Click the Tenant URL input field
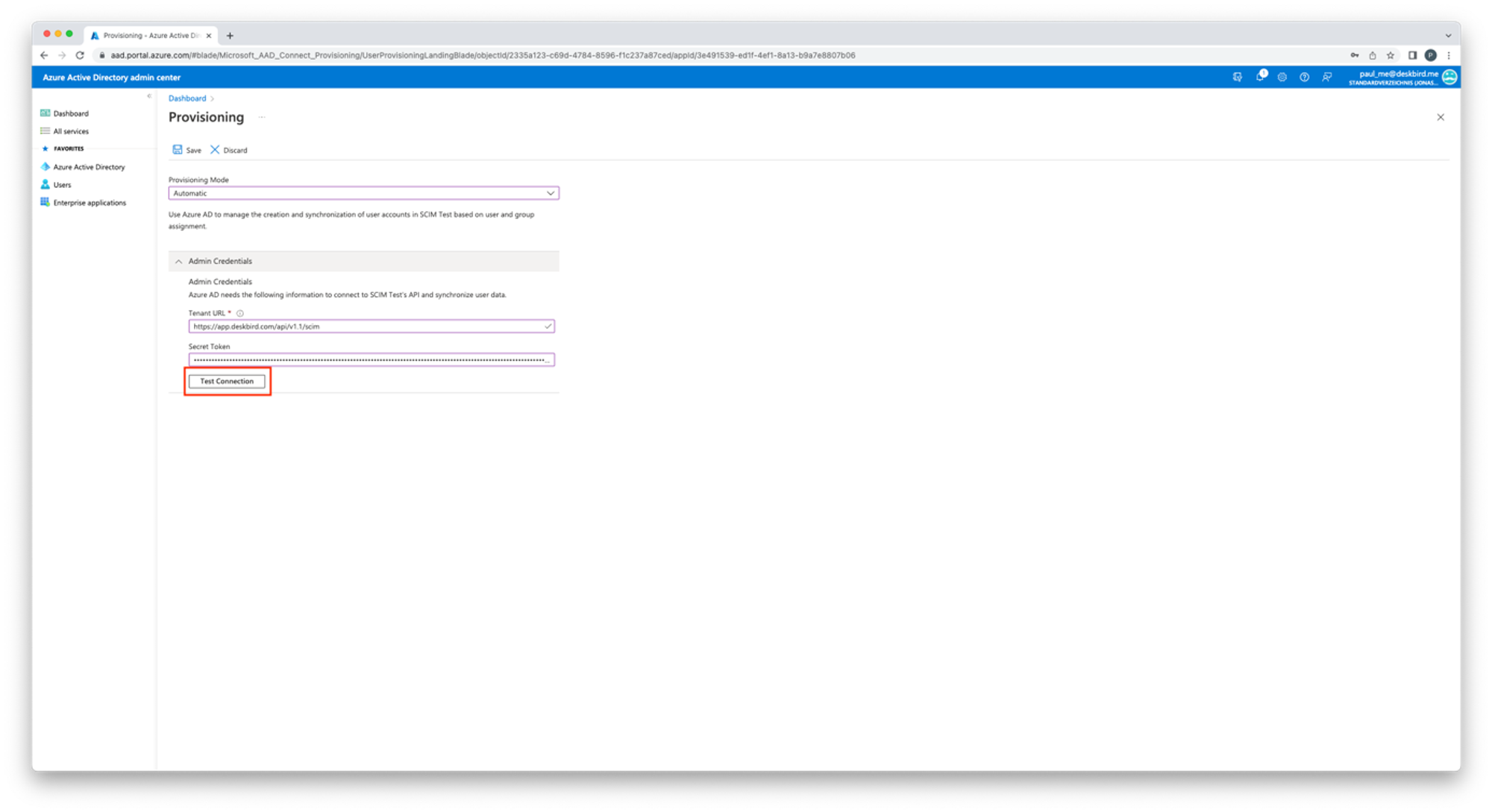The image size is (1492, 812). 366,327
